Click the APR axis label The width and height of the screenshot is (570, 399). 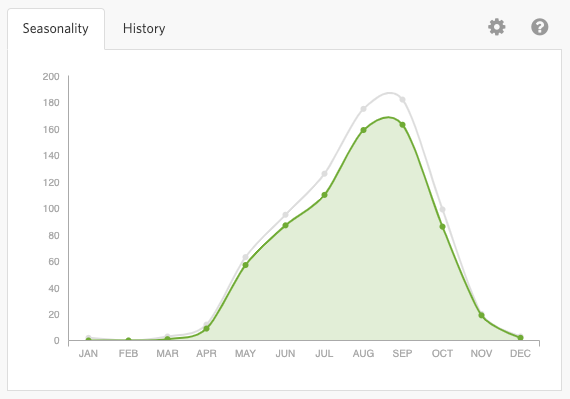click(x=206, y=353)
